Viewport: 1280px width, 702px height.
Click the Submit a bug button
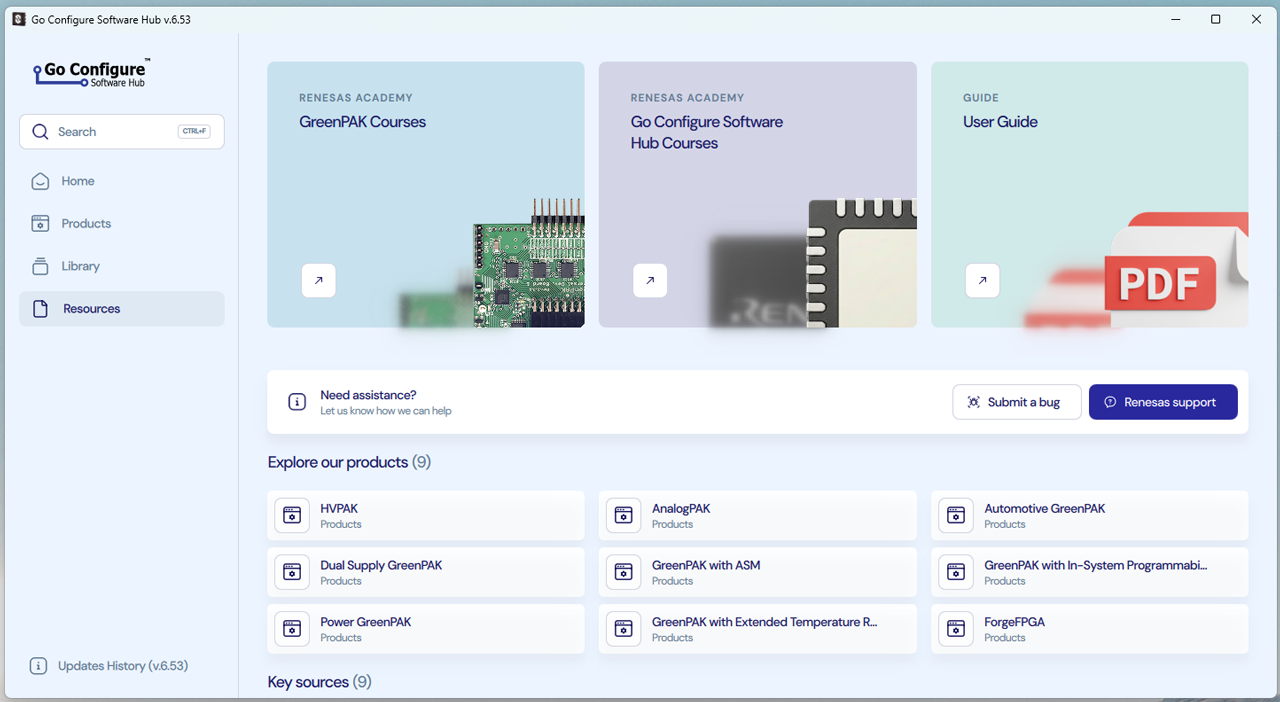point(1017,402)
